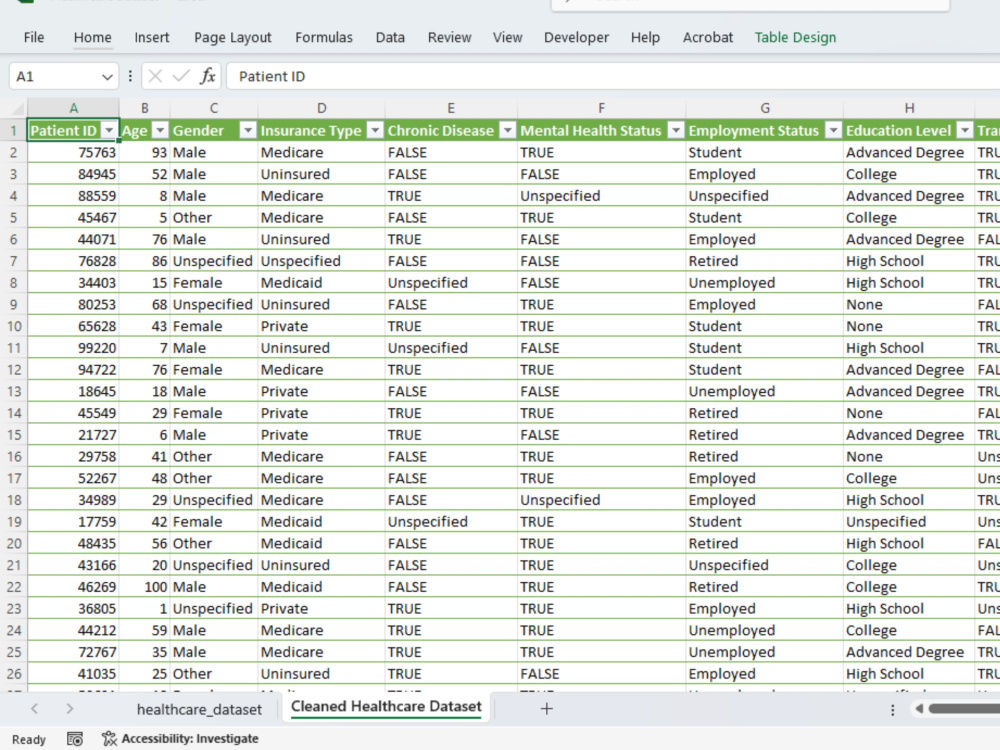Expand the Name Box dropdown arrow
The image size is (1000, 750).
[x=107, y=77]
